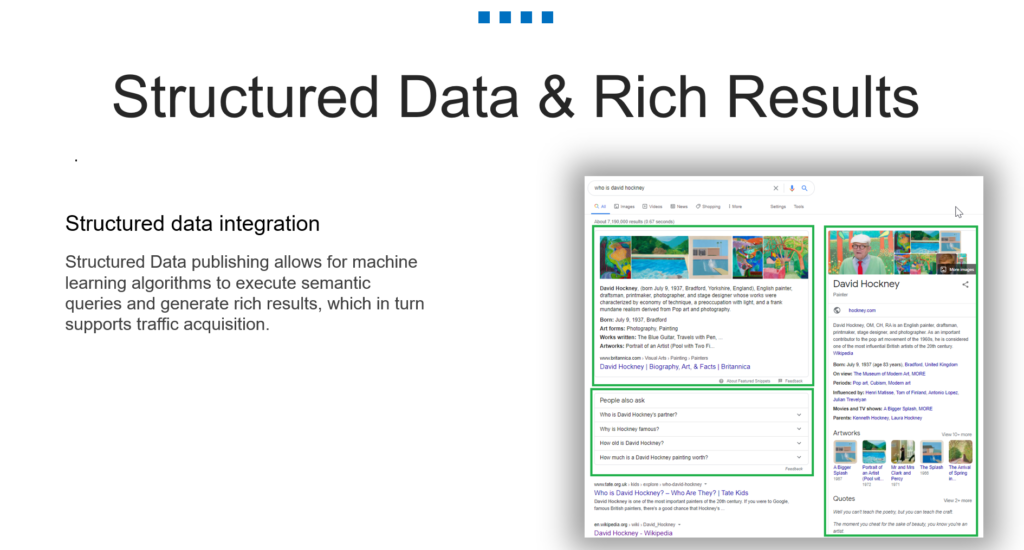Select the "A Bigger Splash" artwork thumbnail

(x=845, y=451)
